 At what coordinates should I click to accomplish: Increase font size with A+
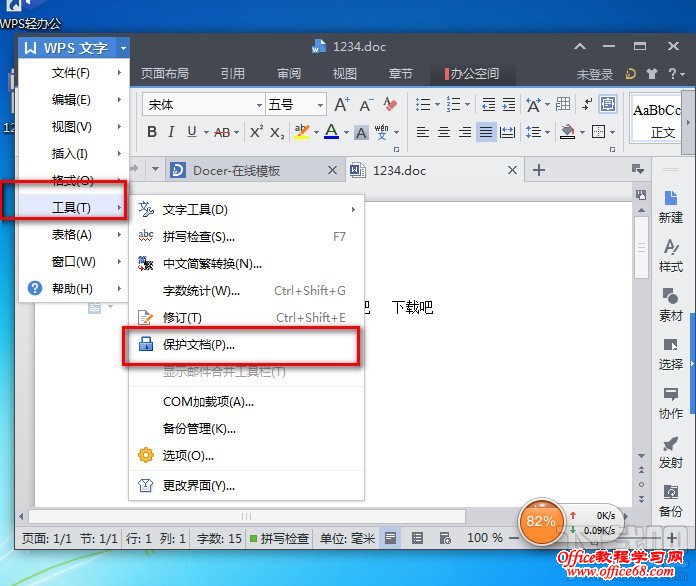coord(342,105)
